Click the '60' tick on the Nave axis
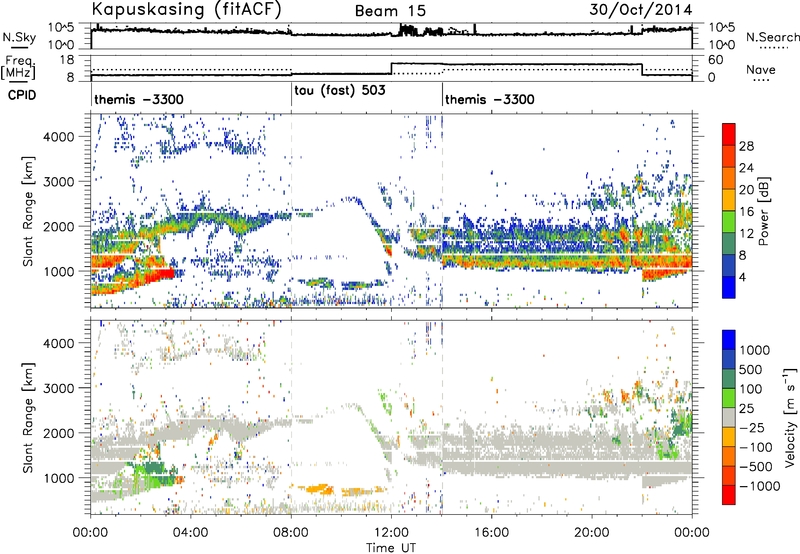This screenshot has height=554, width=800. pyautogui.click(x=715, y=60)
